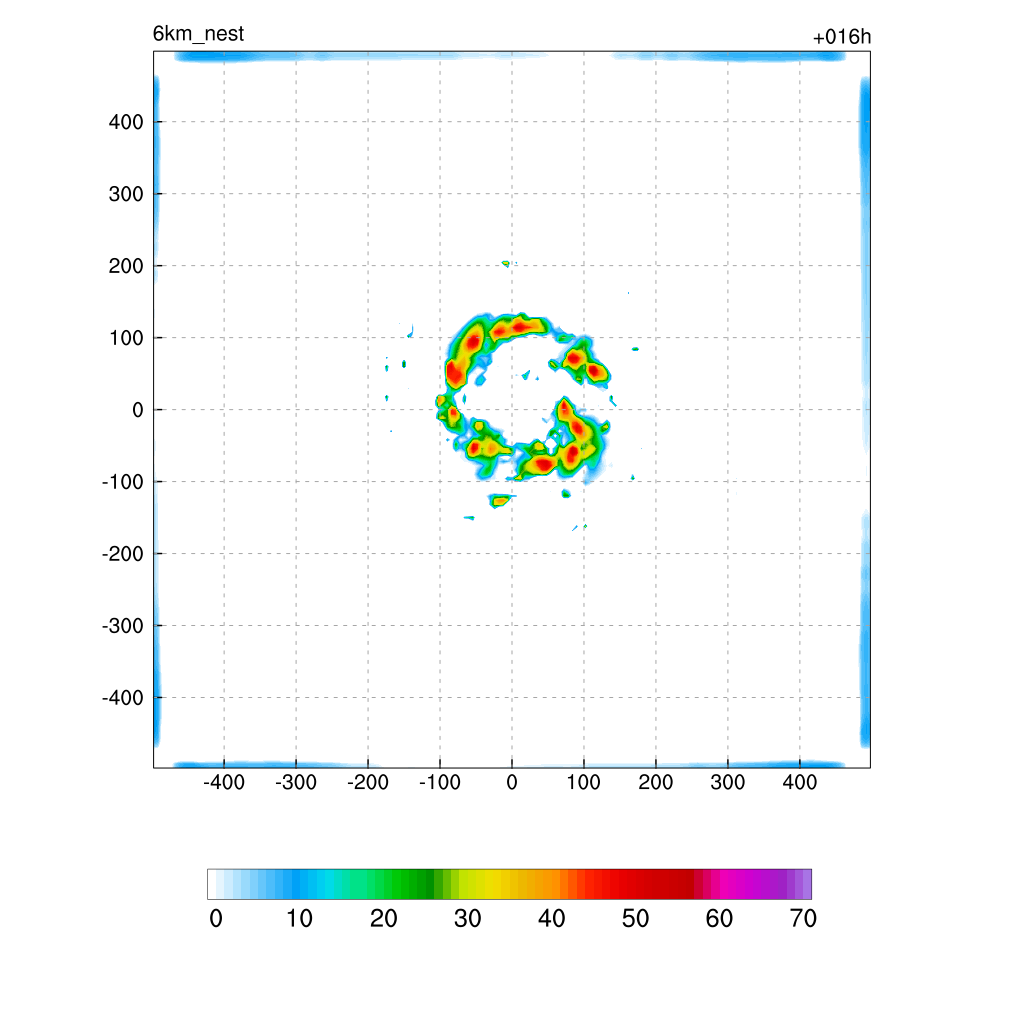The height and width of the screenshot is (1024, 1024).
Task: Select the y-axis tick label "400"
Action: pos(126,122)
